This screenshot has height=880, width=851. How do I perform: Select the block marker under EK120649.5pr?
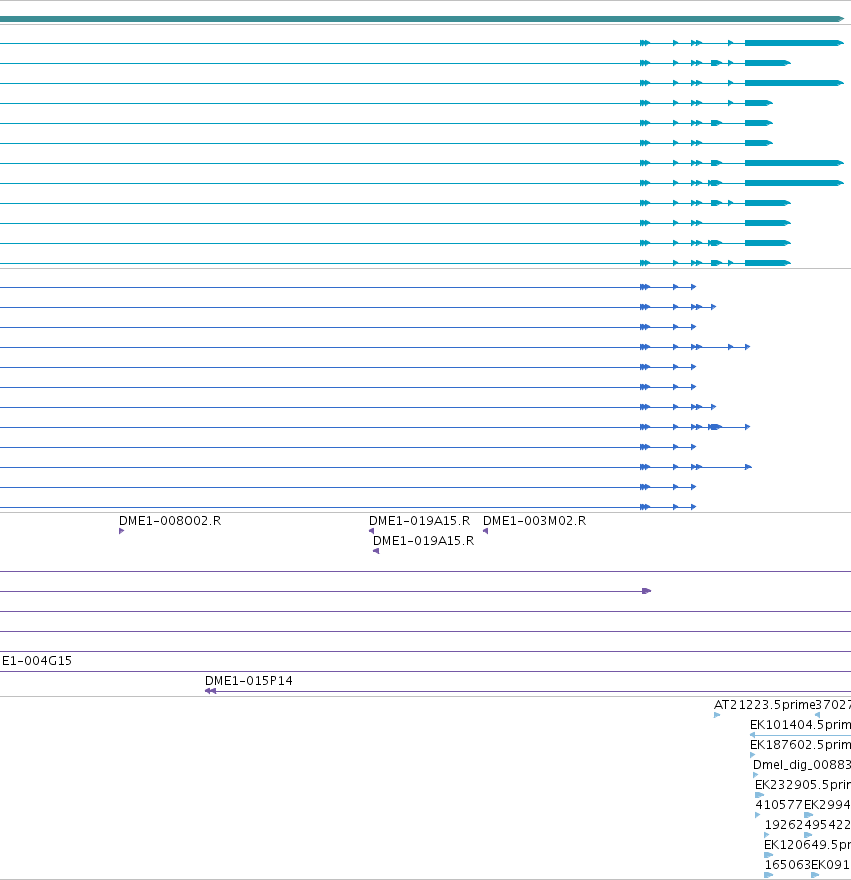[x=768, y=855]
